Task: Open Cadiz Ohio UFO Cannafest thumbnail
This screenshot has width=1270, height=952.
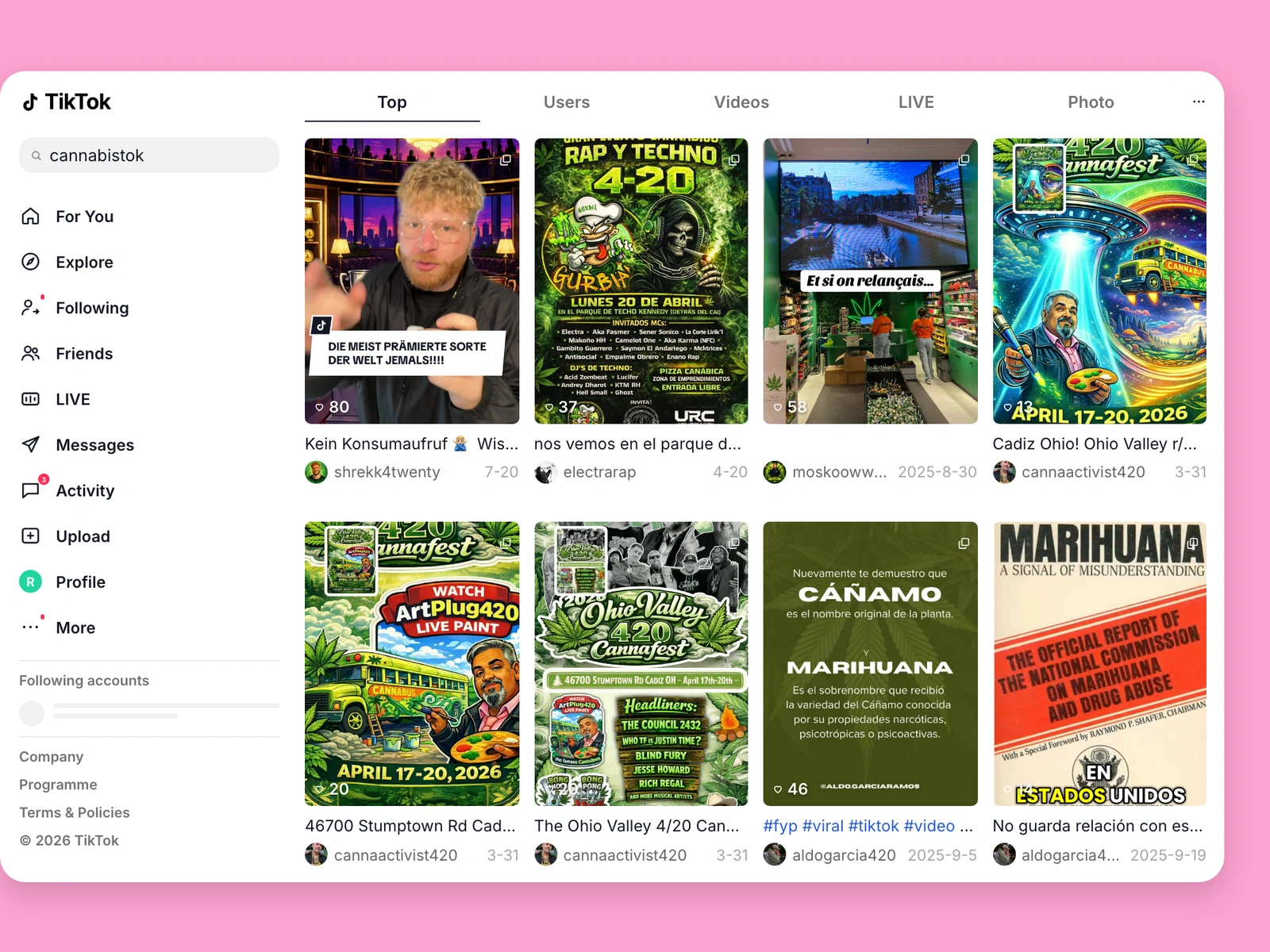Action: click(x=1099, y=281)
